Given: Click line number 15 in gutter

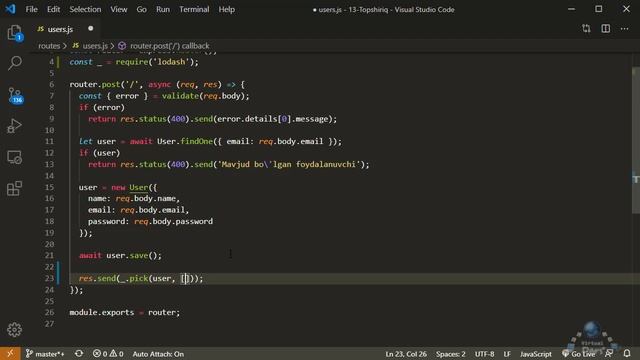Looking at the screenshot, I should (49, 187).
